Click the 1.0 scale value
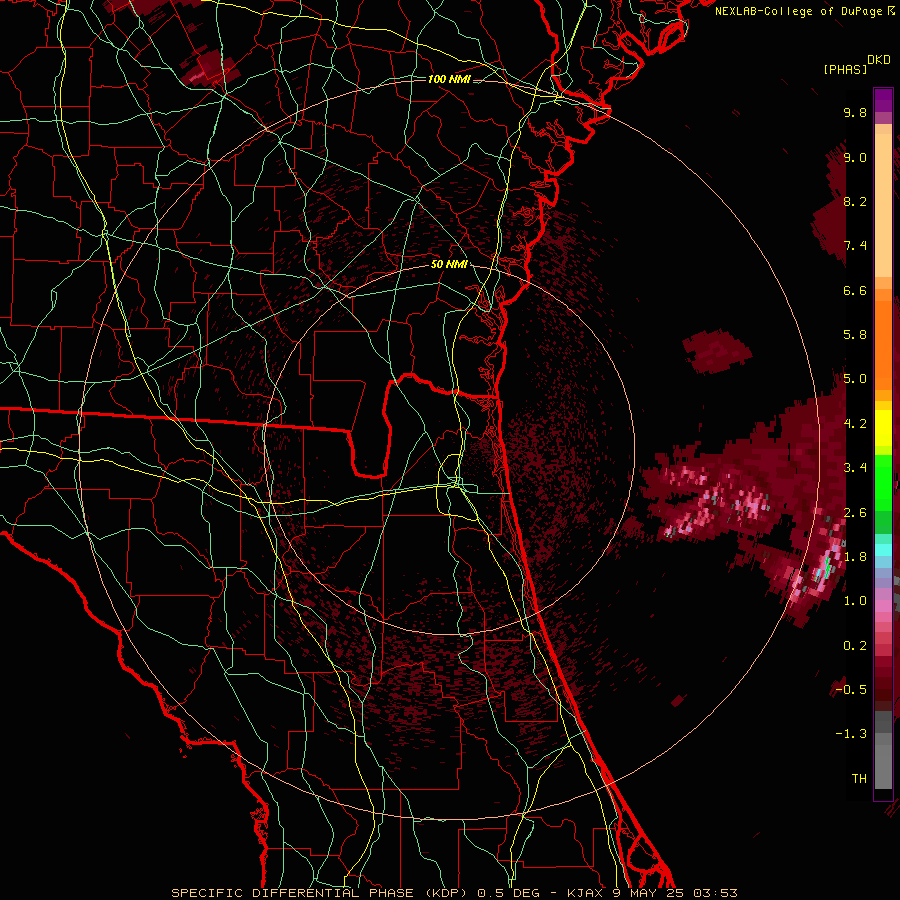The height and width of the screenshot is (900, 900). 855,601
